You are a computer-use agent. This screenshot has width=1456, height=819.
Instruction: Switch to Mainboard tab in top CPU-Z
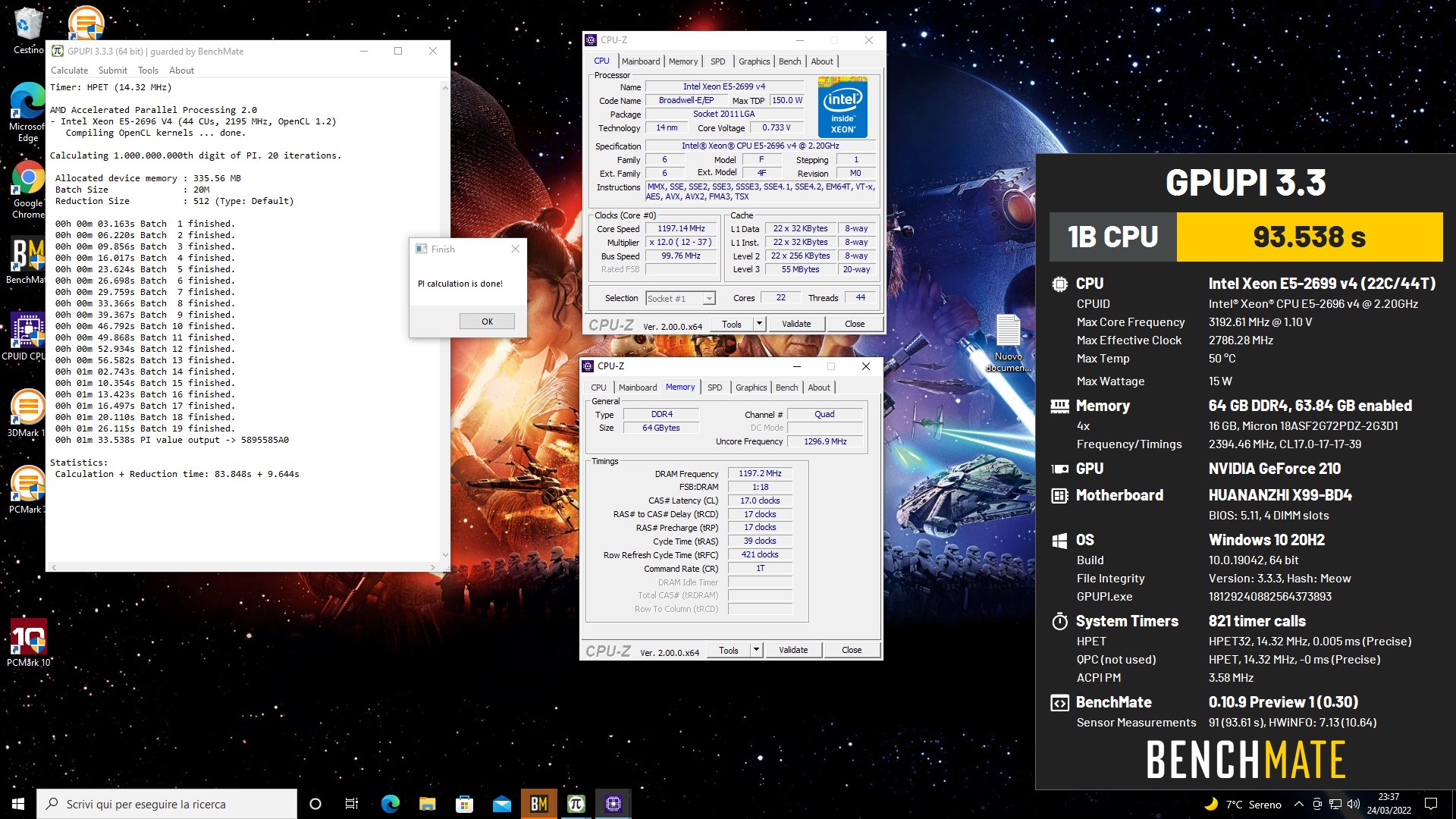[x=641, y=61]
